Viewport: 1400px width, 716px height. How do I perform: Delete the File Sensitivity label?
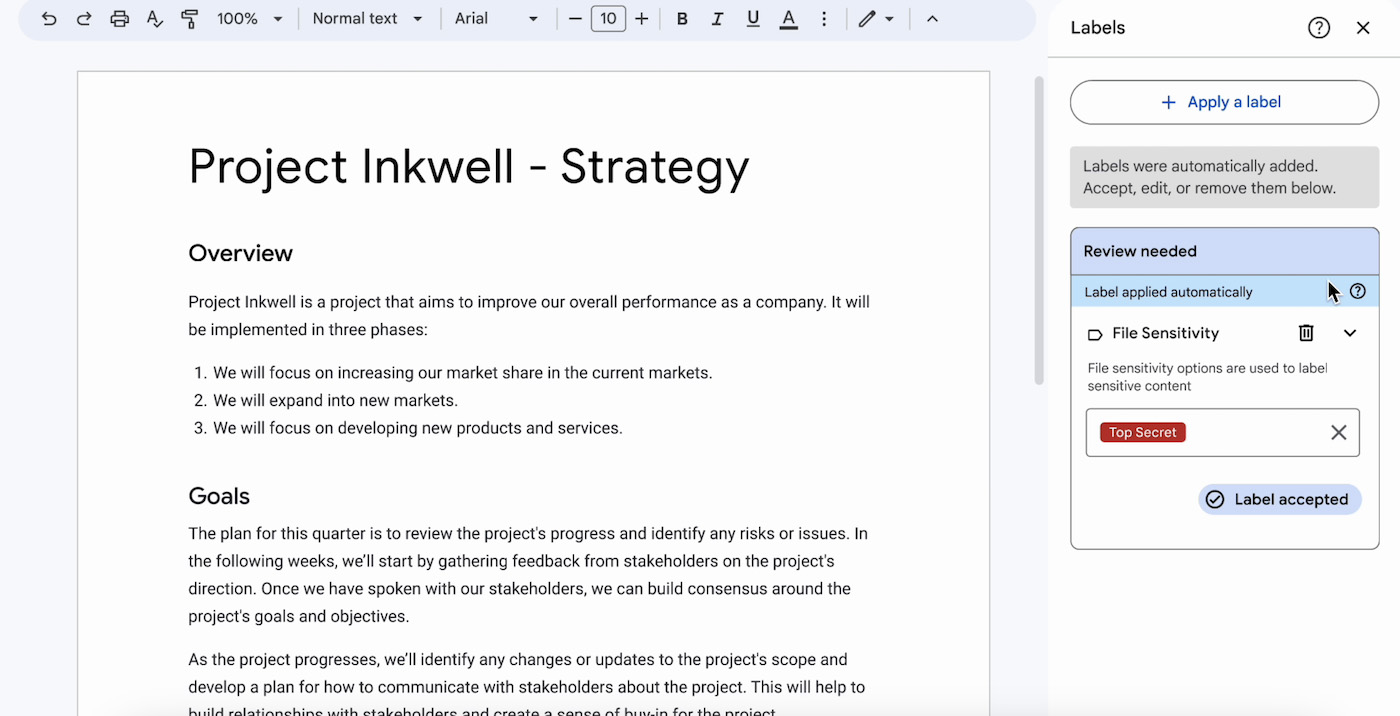[x=1306, y=333]
